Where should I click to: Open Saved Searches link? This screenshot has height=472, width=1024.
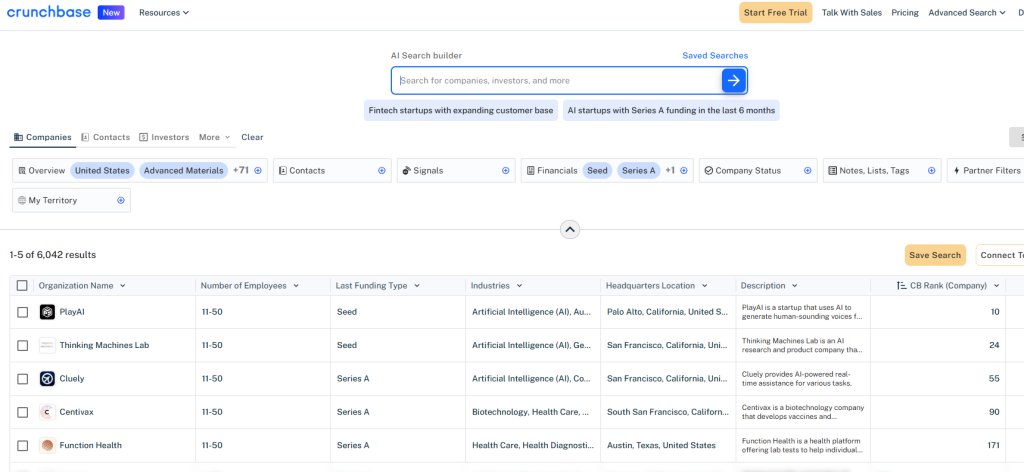pyautogui.click(x=715, y=55)
